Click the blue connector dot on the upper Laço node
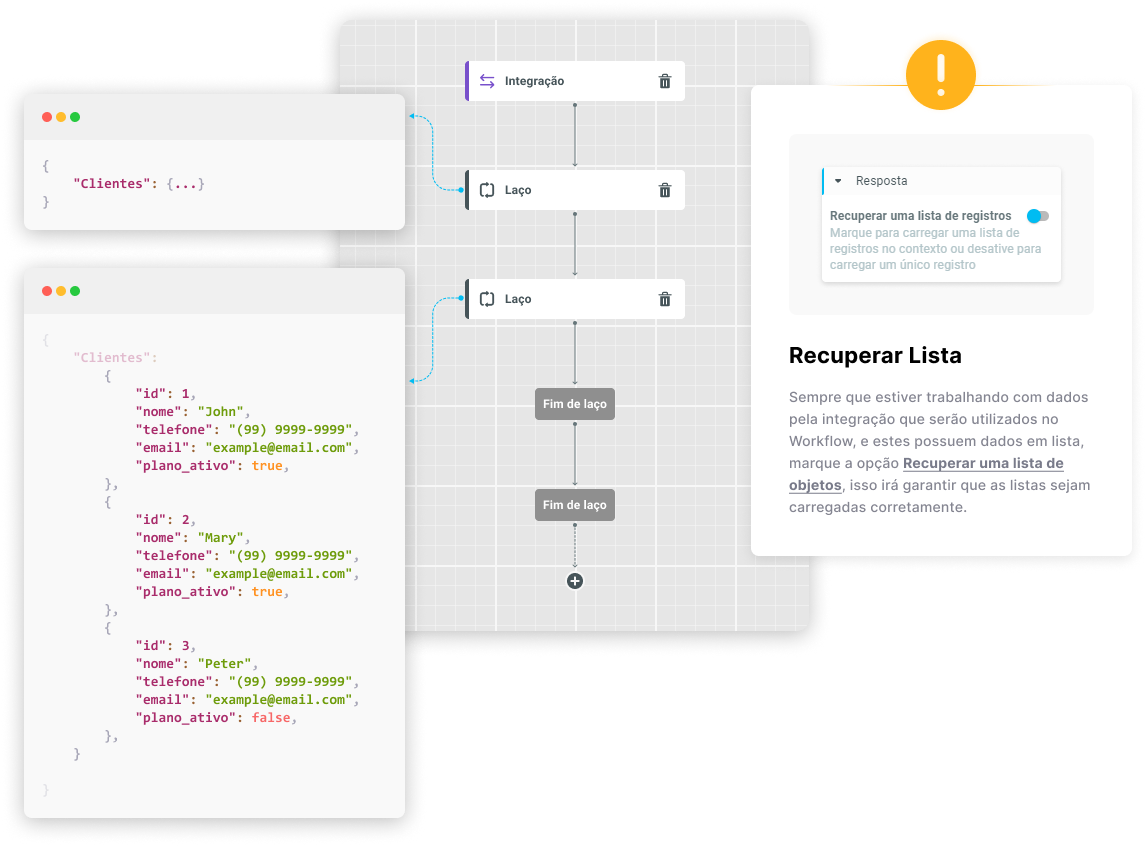1146x846 pixels. 461,189
